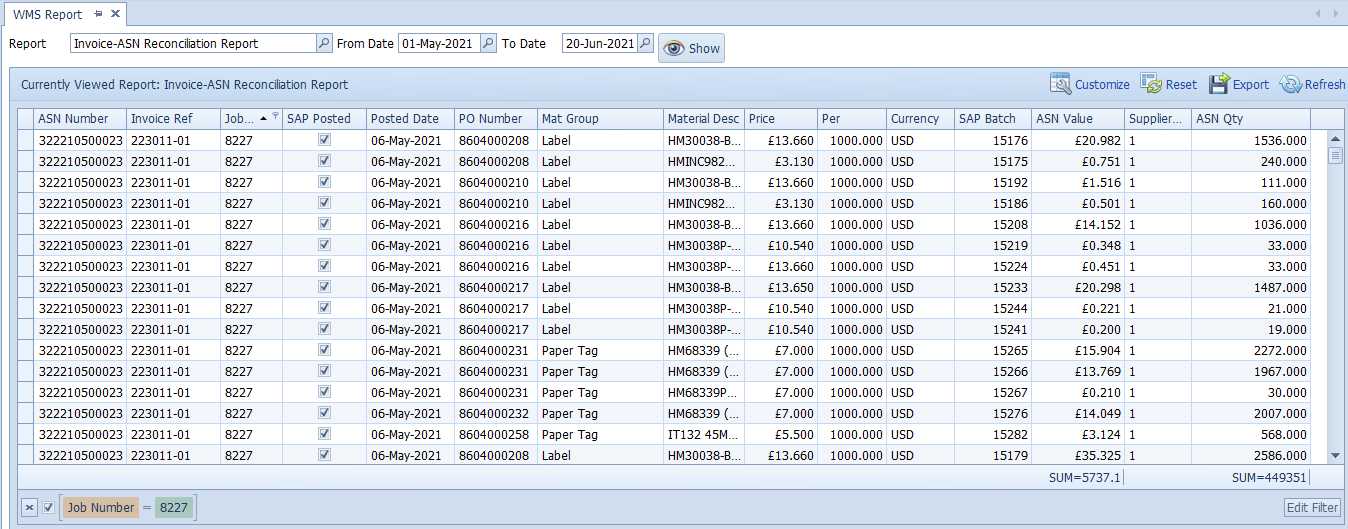Sort by the Posted Date column header
The image size is (1348, 529).
[411, 118]
